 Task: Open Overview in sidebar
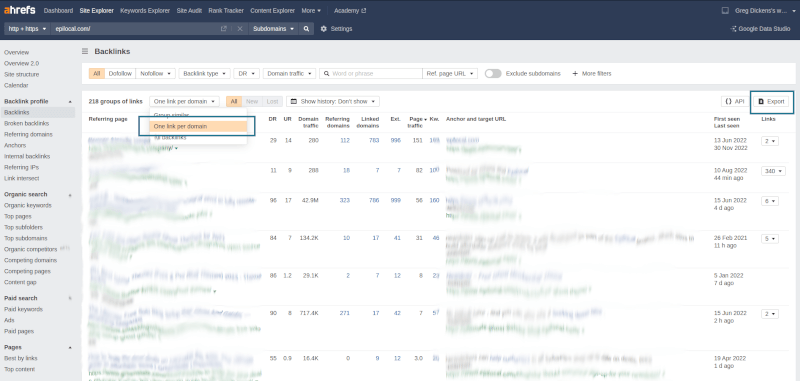click(x=16, y=52)
